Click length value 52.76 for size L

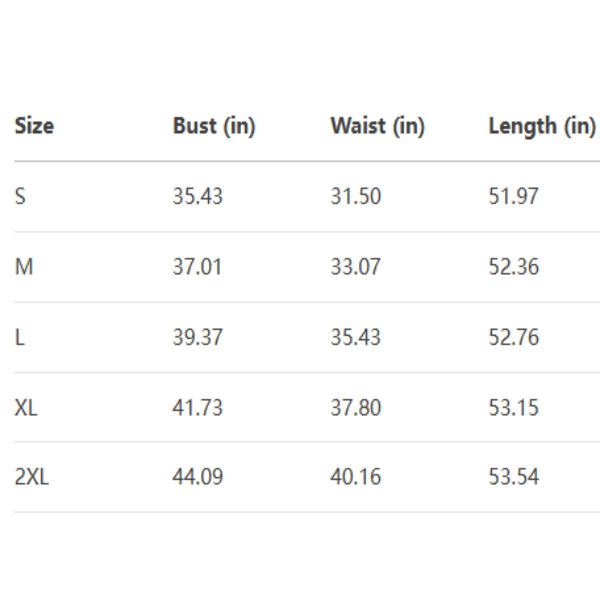pyautogui.click(x=513, y=337)
